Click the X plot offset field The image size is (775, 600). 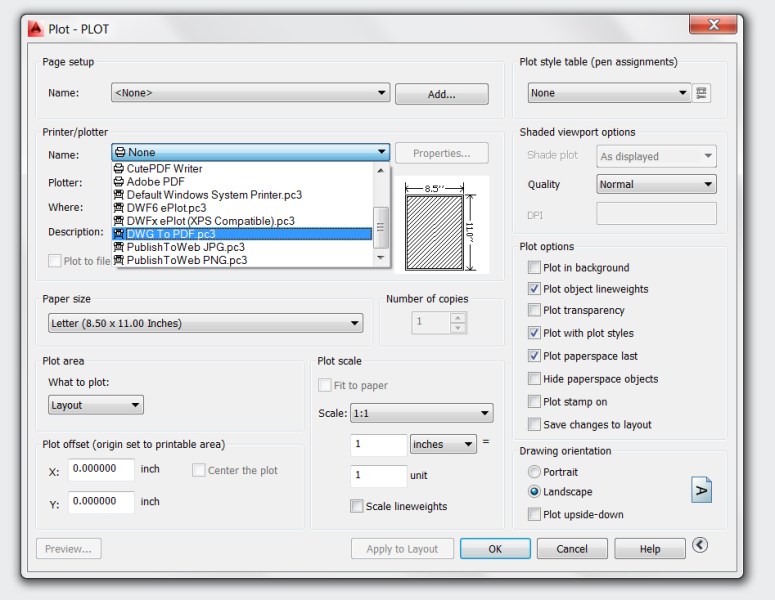(x=101, y=469)
